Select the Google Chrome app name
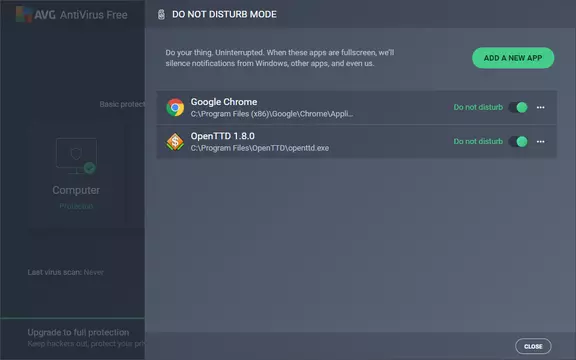Image resolution: width=576 pixels, height=360 pixels. pyautogui.click(x=224, y=102)
